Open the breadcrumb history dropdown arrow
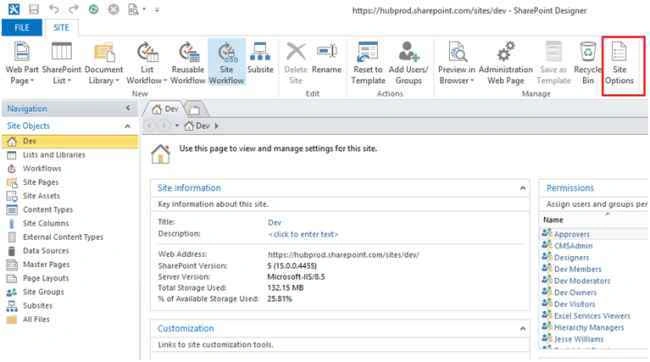Screen dimensions: 650x362 [177, 125]
